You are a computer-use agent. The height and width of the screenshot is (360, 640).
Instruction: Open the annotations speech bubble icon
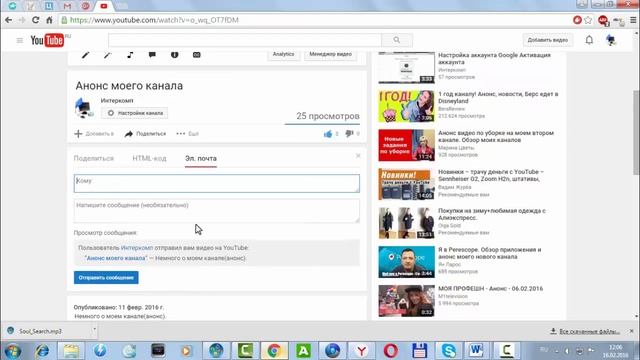152,54
